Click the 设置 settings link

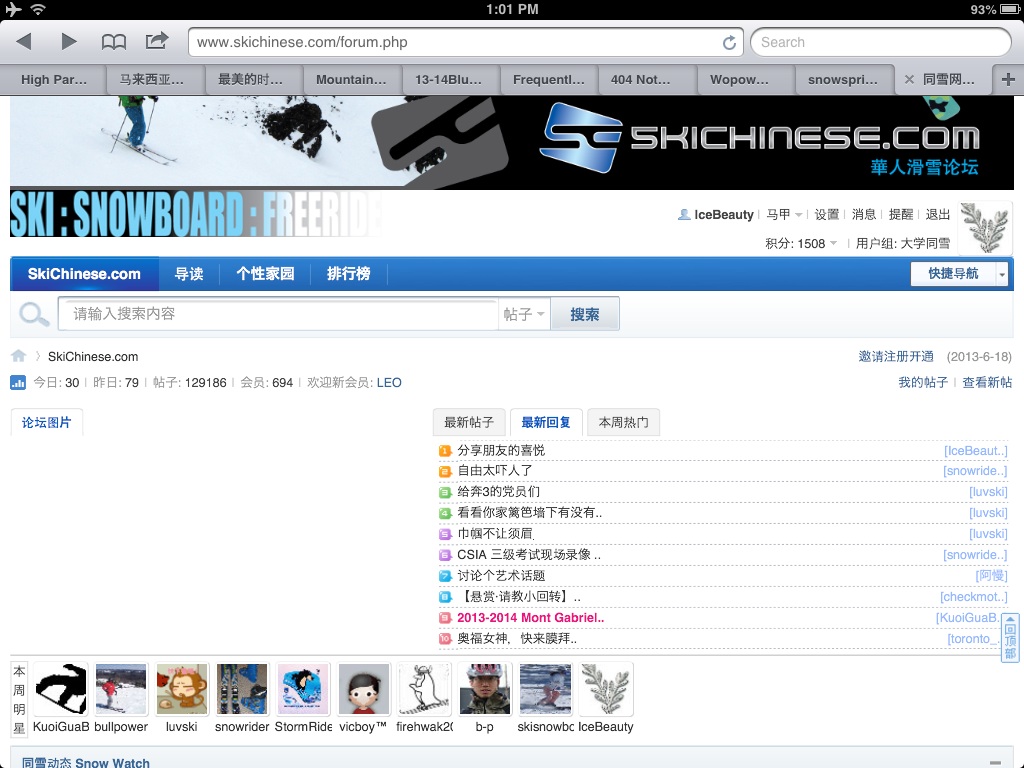point(826,214)
